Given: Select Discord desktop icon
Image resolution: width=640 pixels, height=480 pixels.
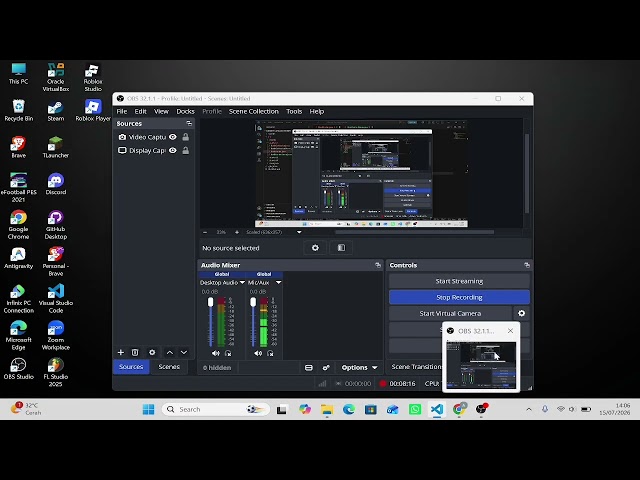Looking at the screenshot, I should coord(56,184).
